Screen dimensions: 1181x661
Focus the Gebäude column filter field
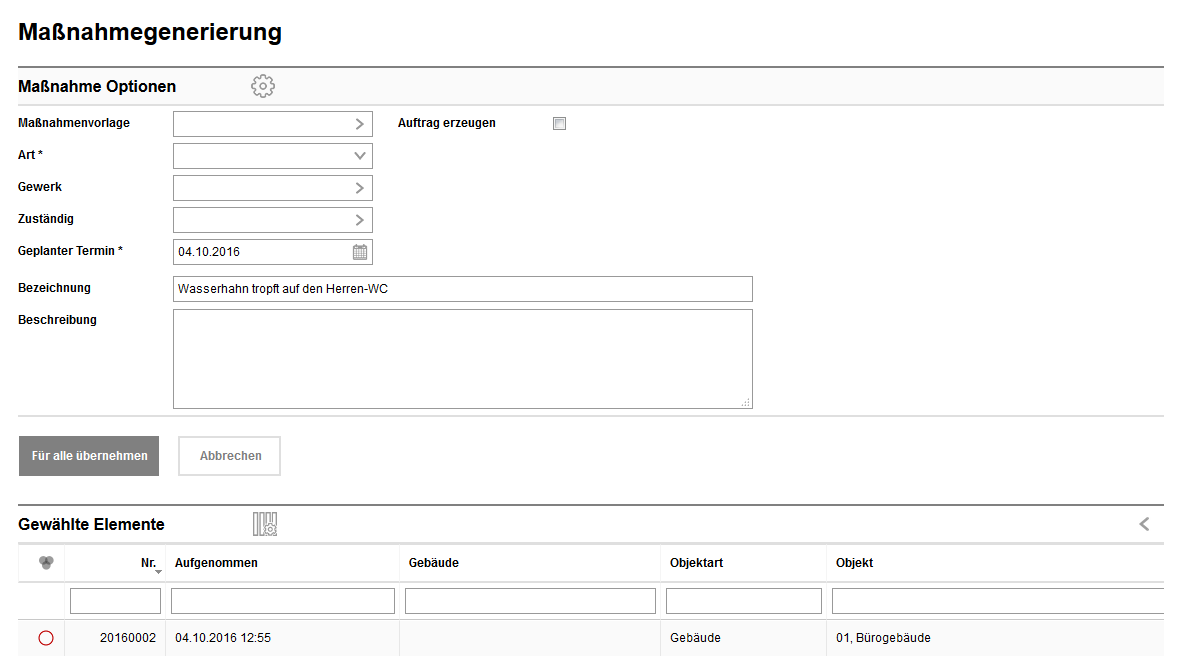tap(530, 601)
